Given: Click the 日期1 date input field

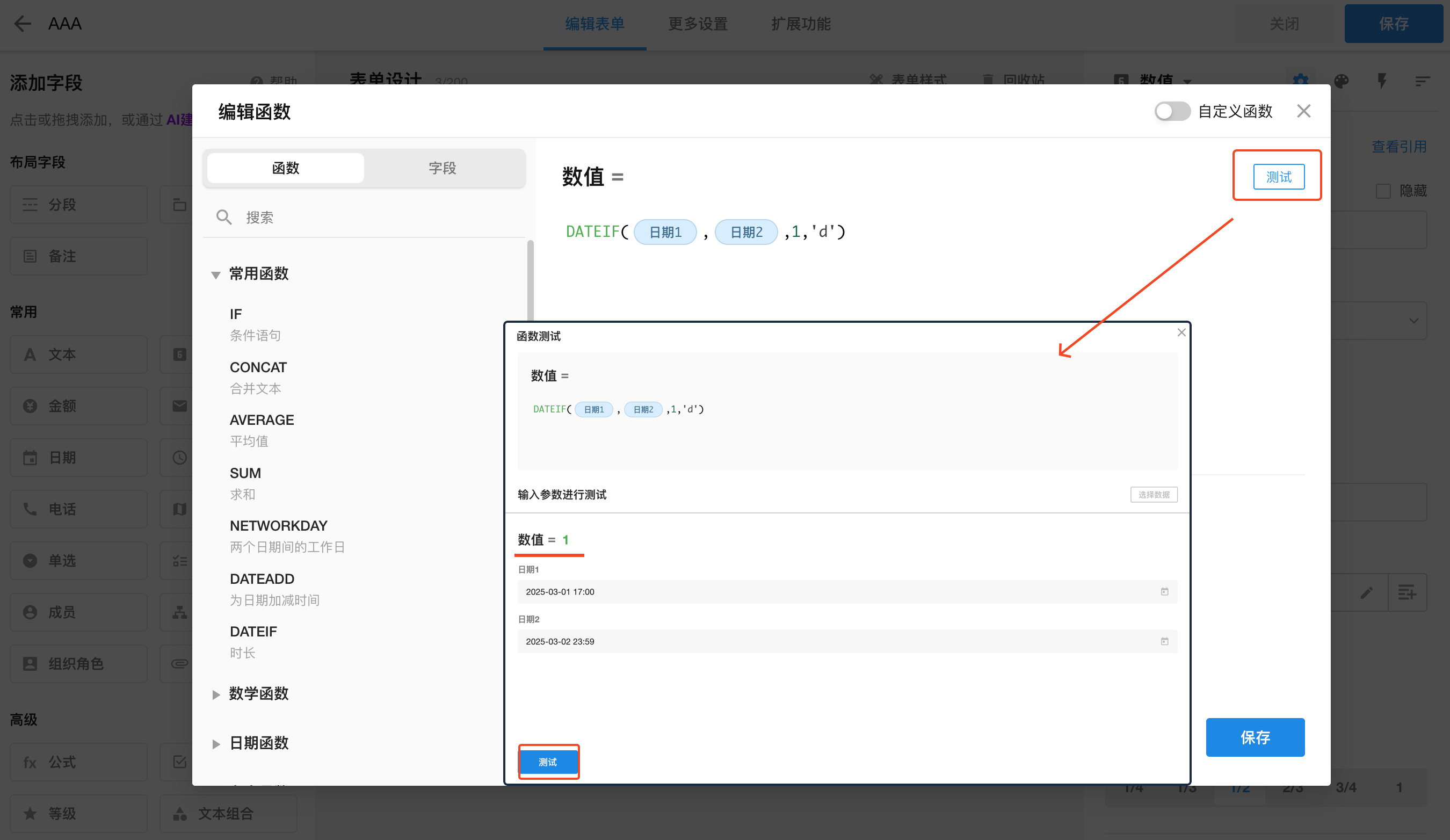Looking at the screenshot, I should (847, 591).
